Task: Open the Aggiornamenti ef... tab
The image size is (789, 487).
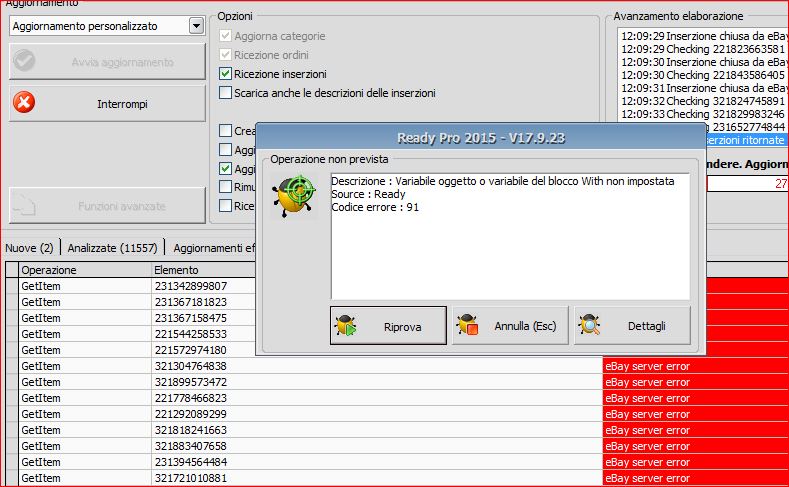Action: click(213, 248)
